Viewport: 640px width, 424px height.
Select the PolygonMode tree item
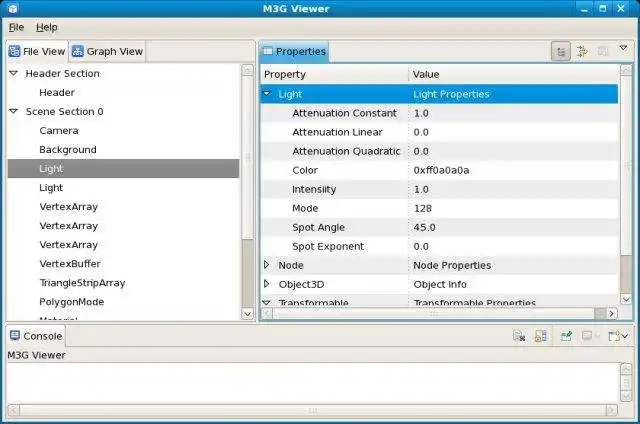pyautogui.click(x=71, y=302)
